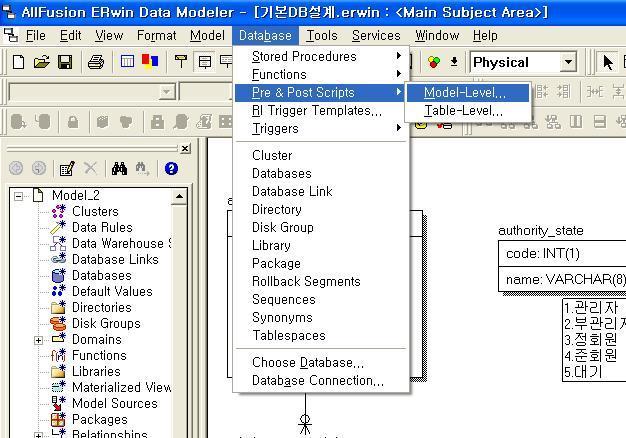Select Pre & Post Scripts menu item
The width and height of the screenshot is (626, 438).
coord(321,93)
